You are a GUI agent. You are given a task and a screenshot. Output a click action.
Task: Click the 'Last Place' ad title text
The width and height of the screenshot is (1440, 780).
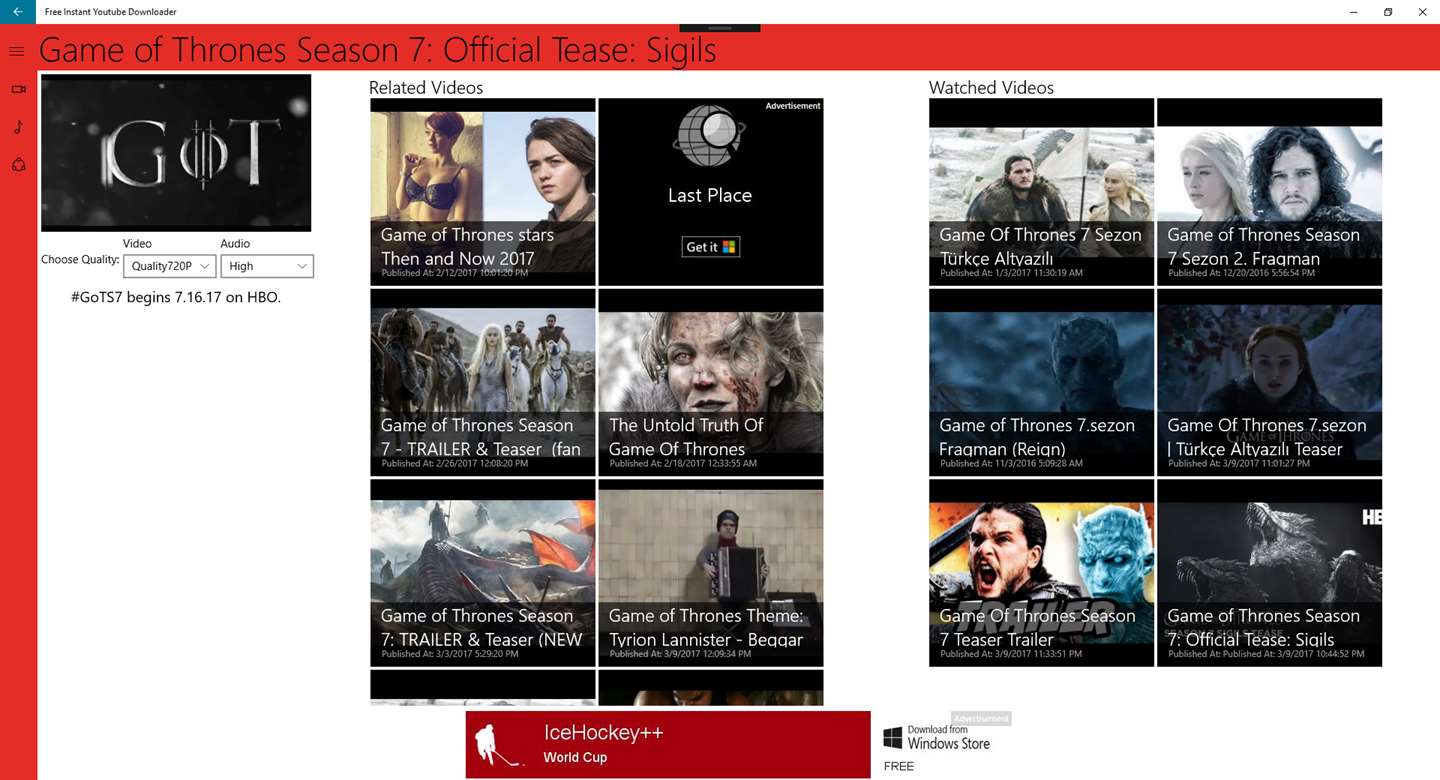[x=710, y=195]
